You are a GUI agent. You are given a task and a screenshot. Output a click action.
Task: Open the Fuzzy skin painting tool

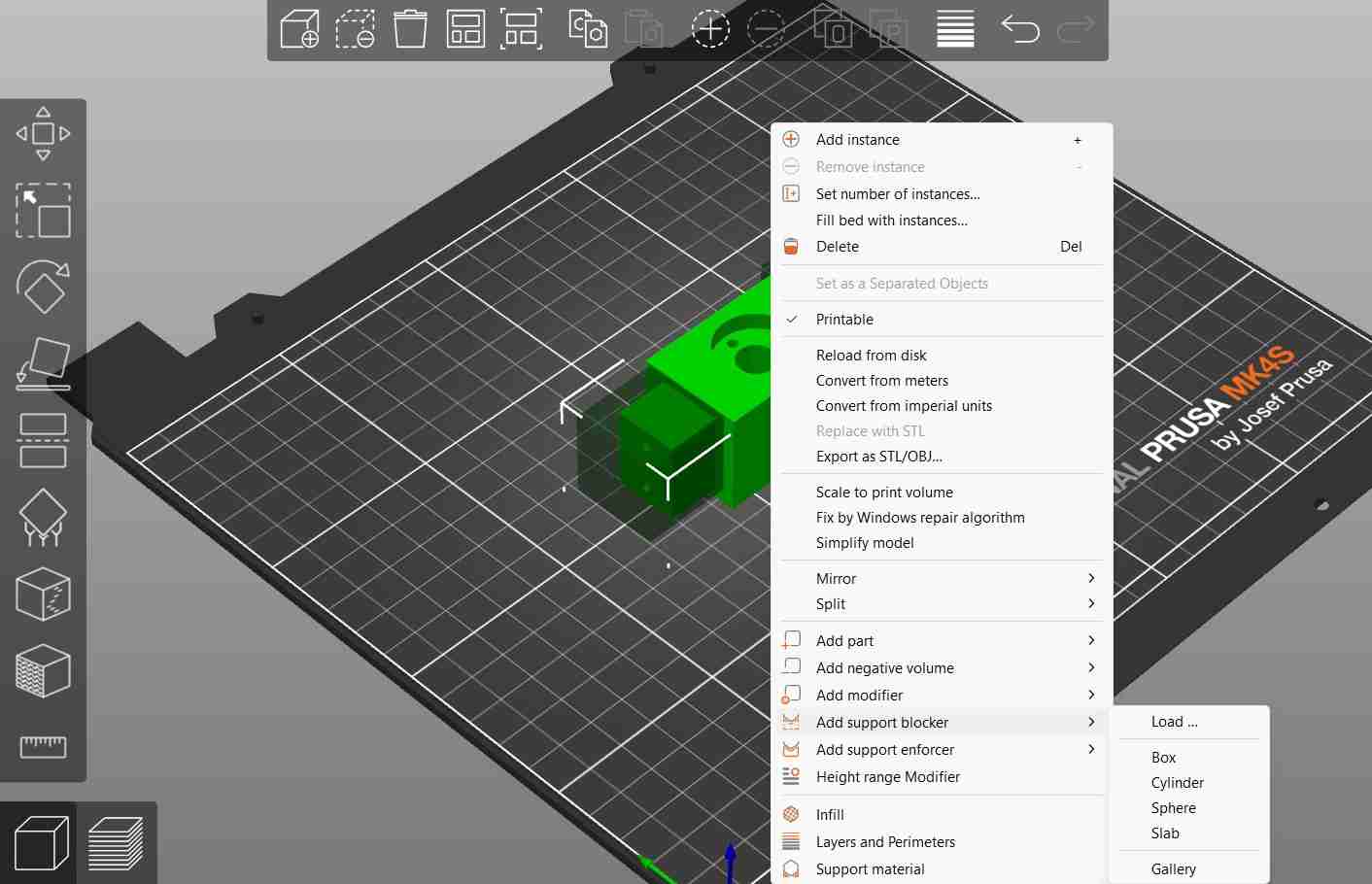44,670
